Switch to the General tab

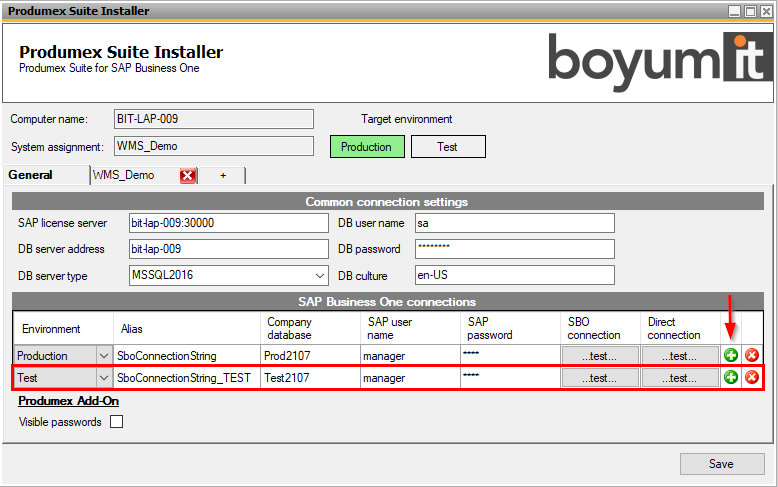31,175
